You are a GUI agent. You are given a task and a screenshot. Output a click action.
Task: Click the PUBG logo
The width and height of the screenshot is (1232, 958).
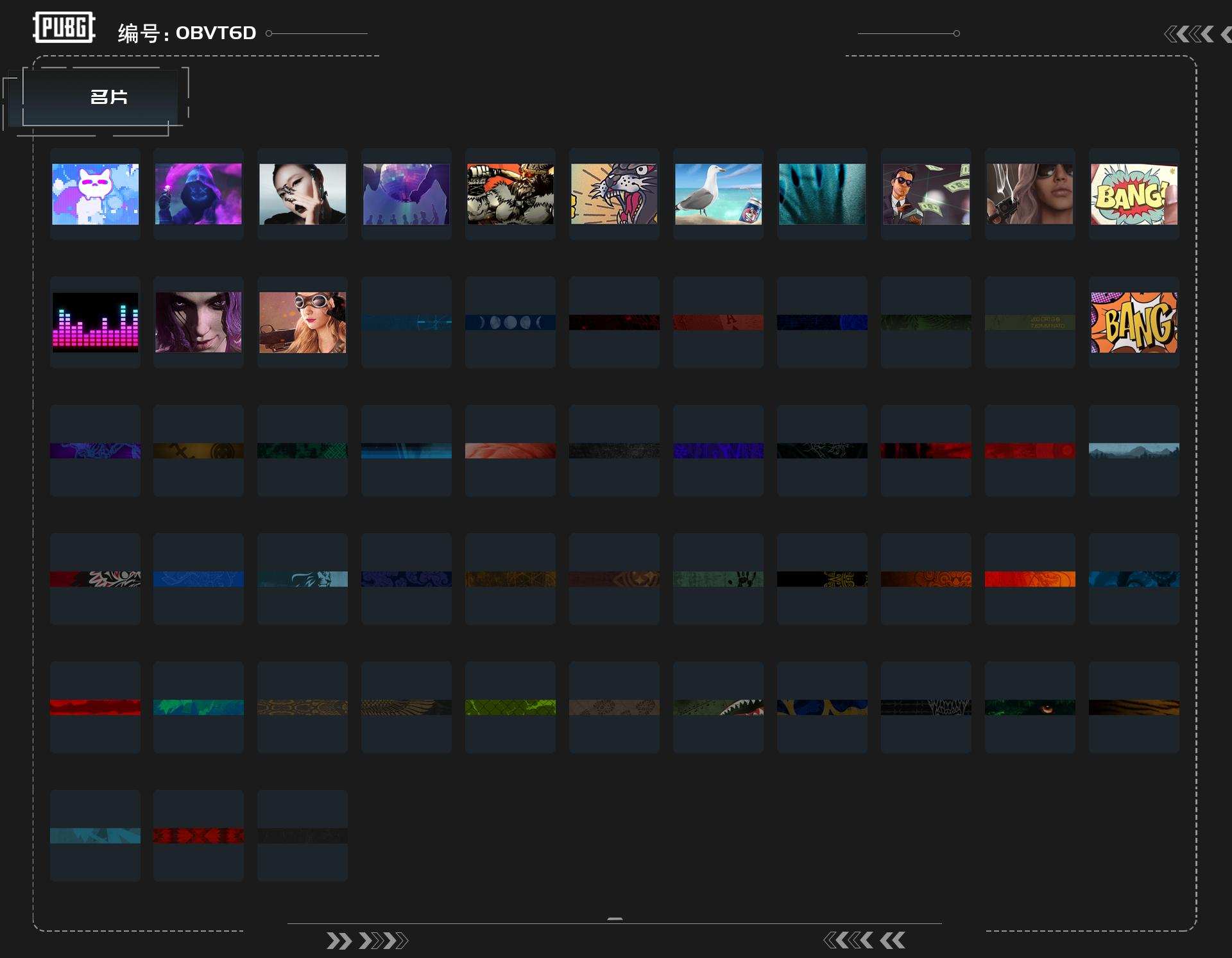[x=64, y=27]
